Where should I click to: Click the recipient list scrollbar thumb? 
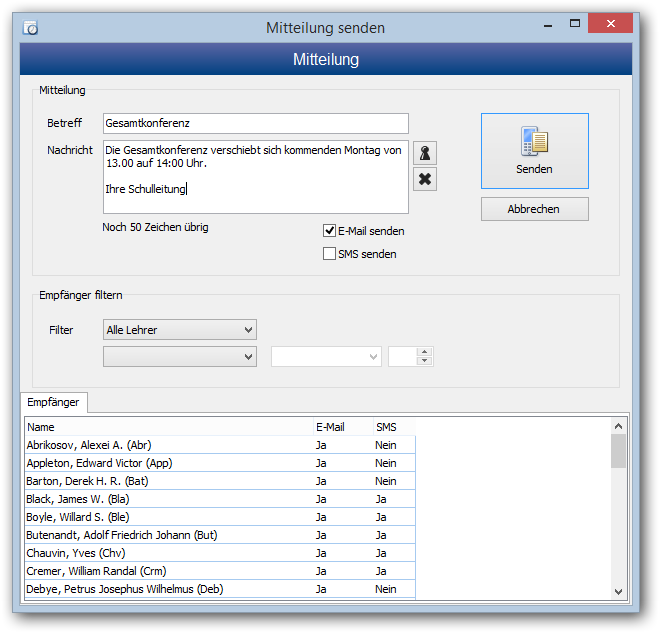(x=618, y=451)
